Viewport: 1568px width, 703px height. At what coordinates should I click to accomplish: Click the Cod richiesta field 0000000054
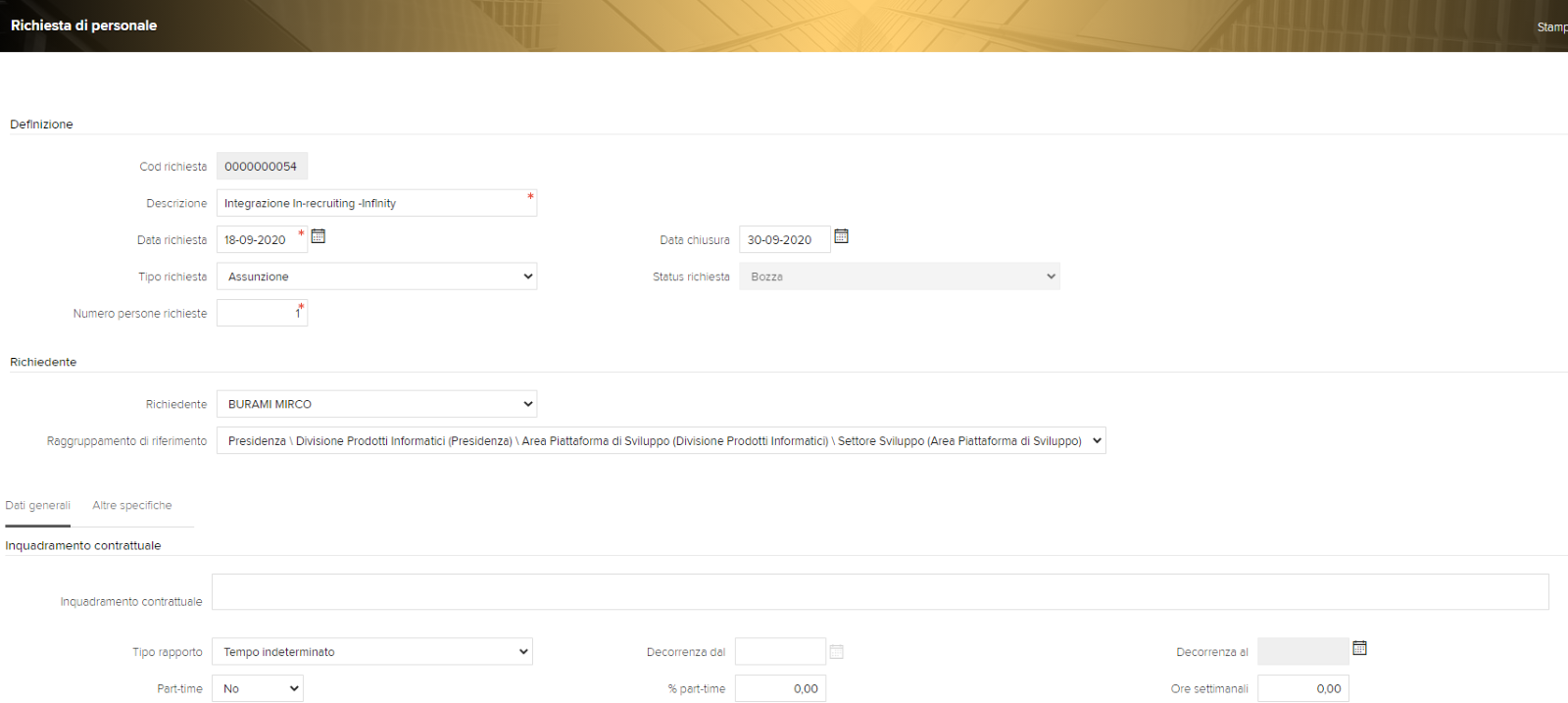coord(262,167)
